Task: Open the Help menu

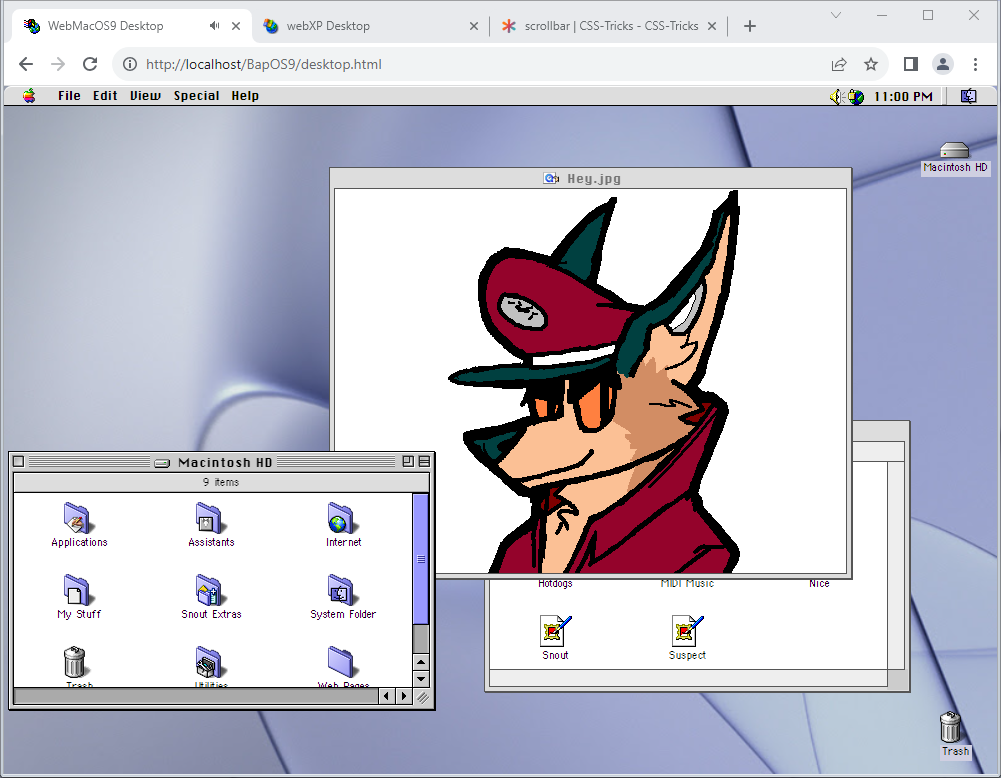Action: pos(245,96)
